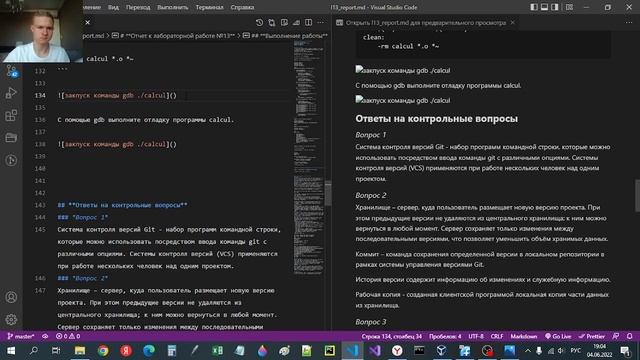Click the feedback icon in status bar

tap(616, 336)
